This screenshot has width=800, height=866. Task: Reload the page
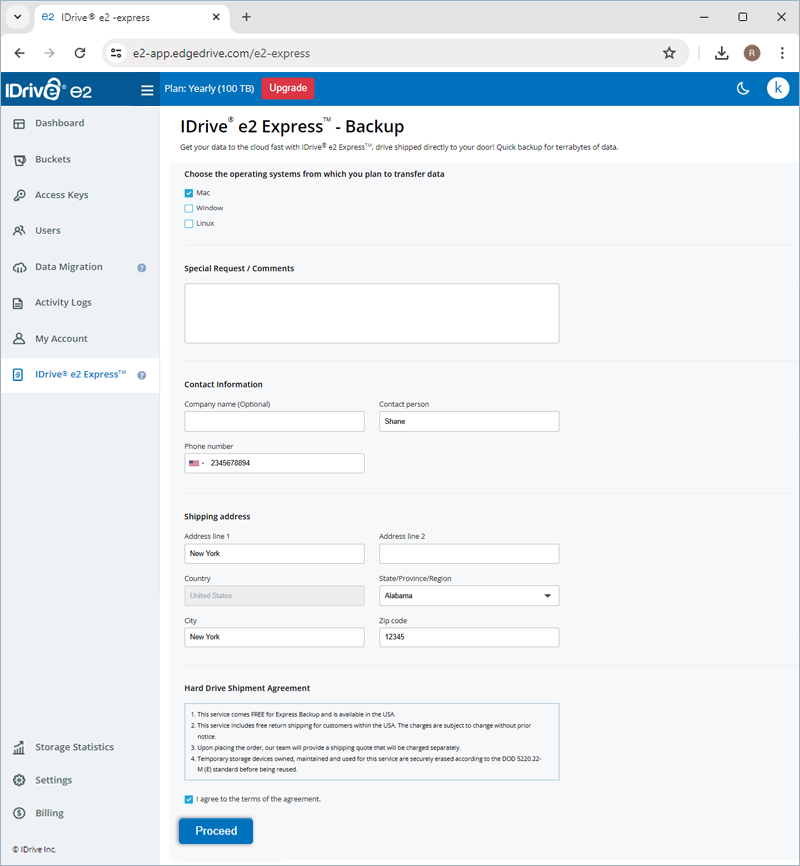[80, 53]
